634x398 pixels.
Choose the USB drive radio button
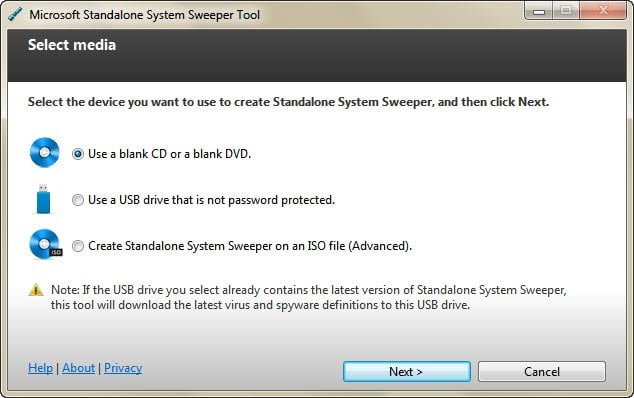78,200
